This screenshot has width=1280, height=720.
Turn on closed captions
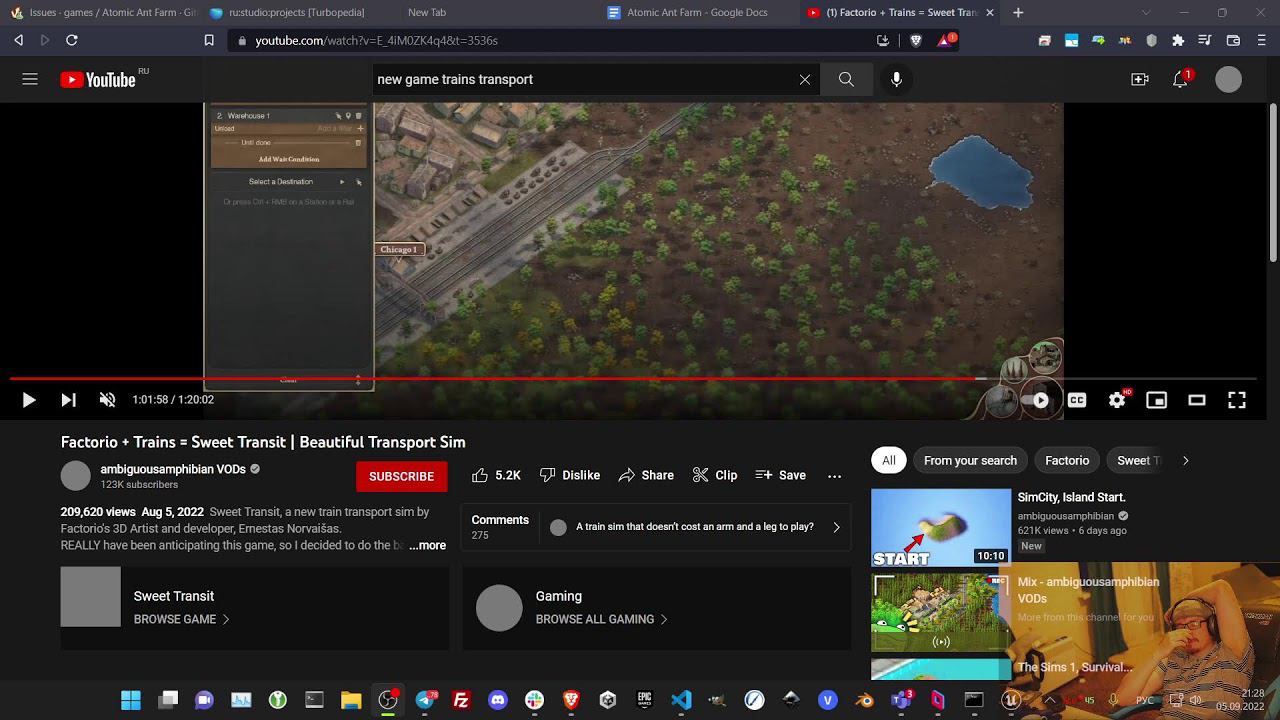(1077, 400)
